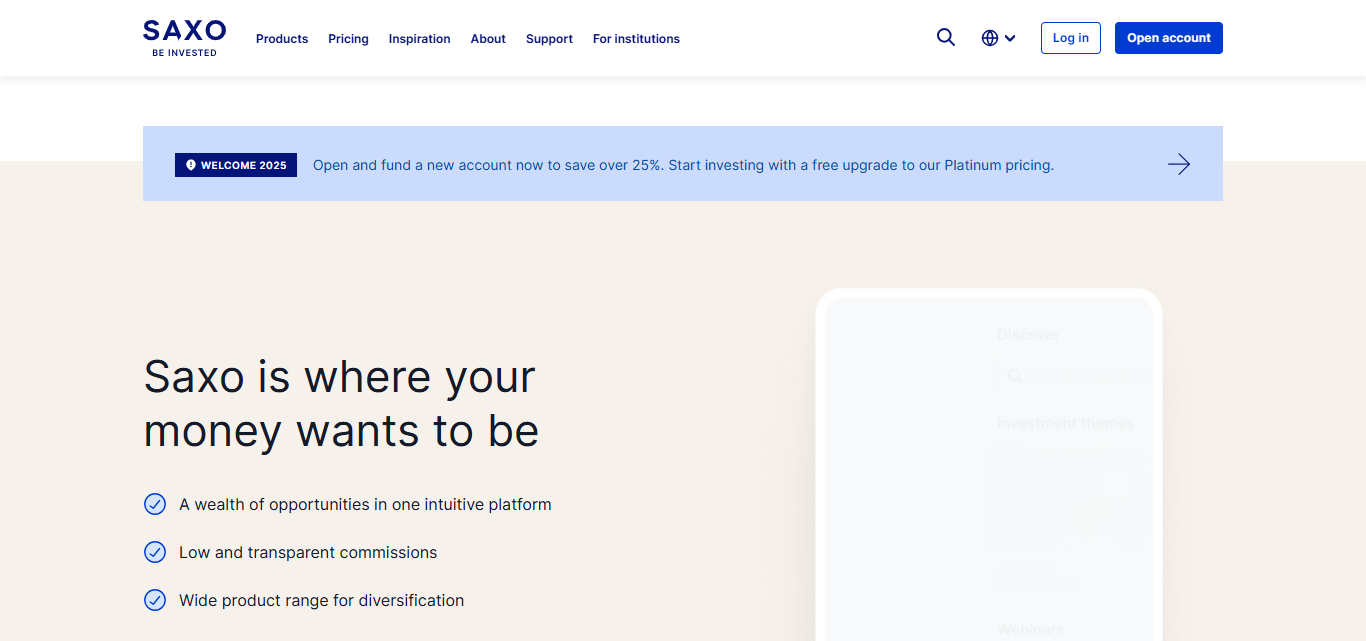Click the checkmark icon beside 'Wide product range'
The width and height of the screenshot is (1366, 641).
(x=155, y=600)
